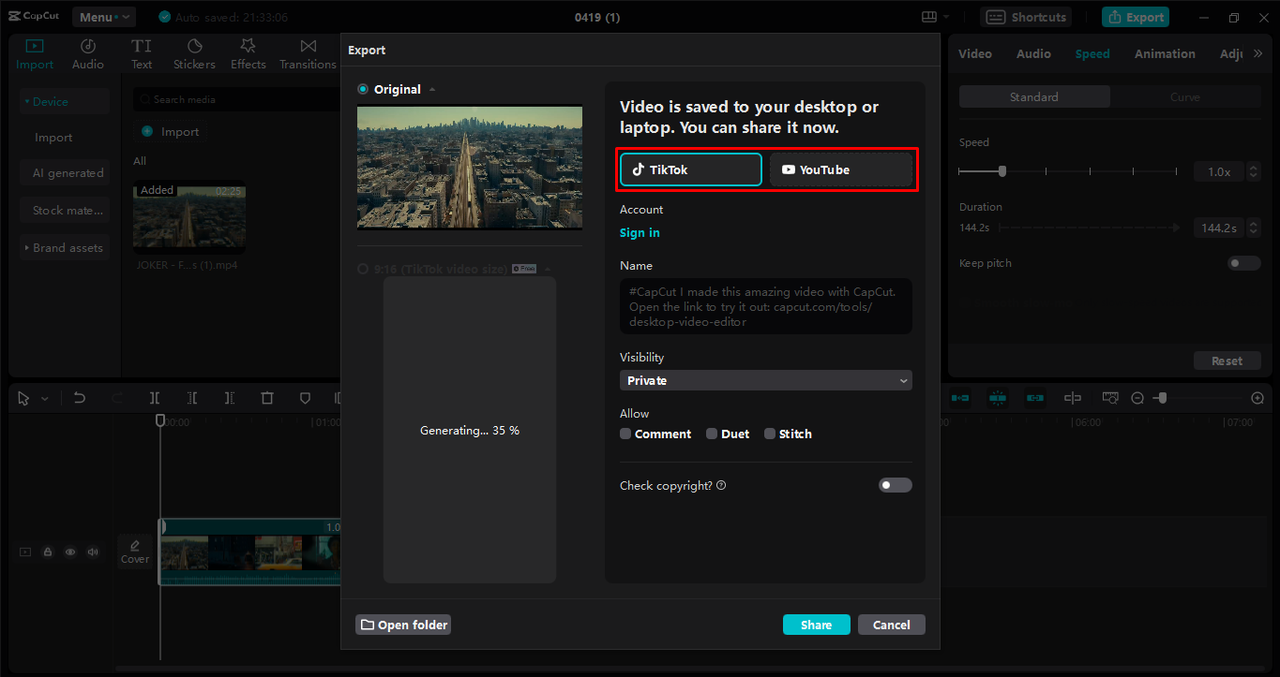This screenshot has width=1280, height=677.
Task: Toggle the Keep pitch switch
Action: pyautogui.click(x=1244, y=263)
